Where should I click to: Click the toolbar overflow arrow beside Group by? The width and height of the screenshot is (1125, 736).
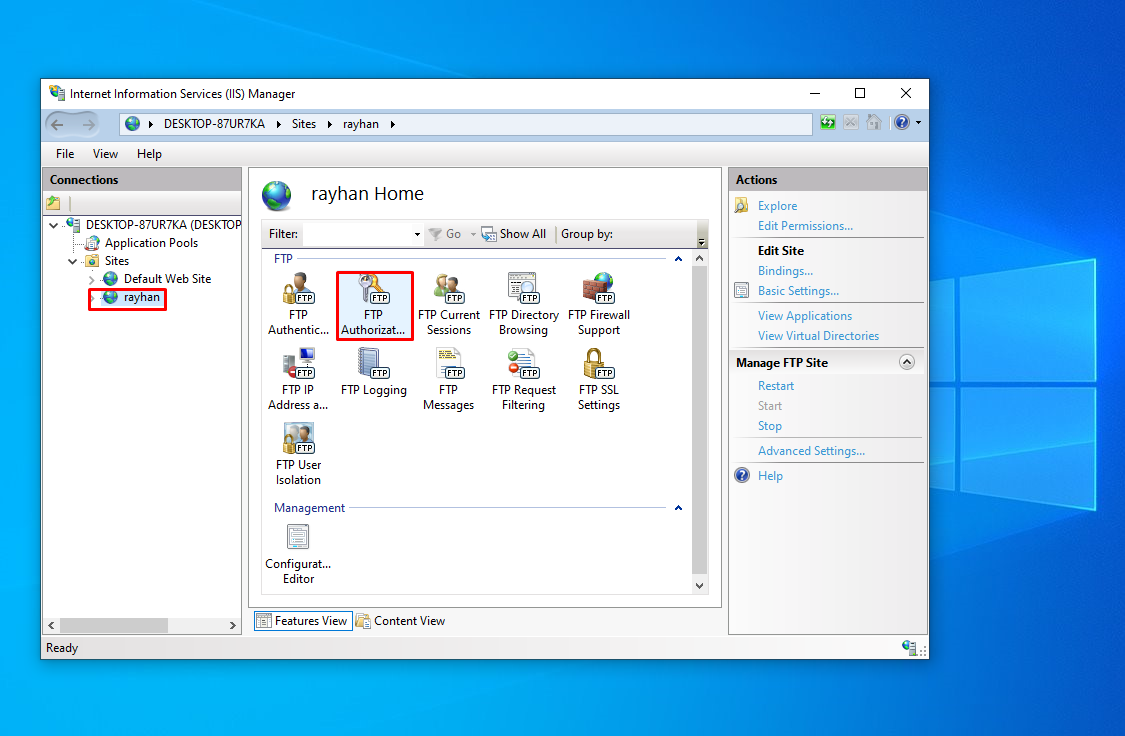pos(702,242)
